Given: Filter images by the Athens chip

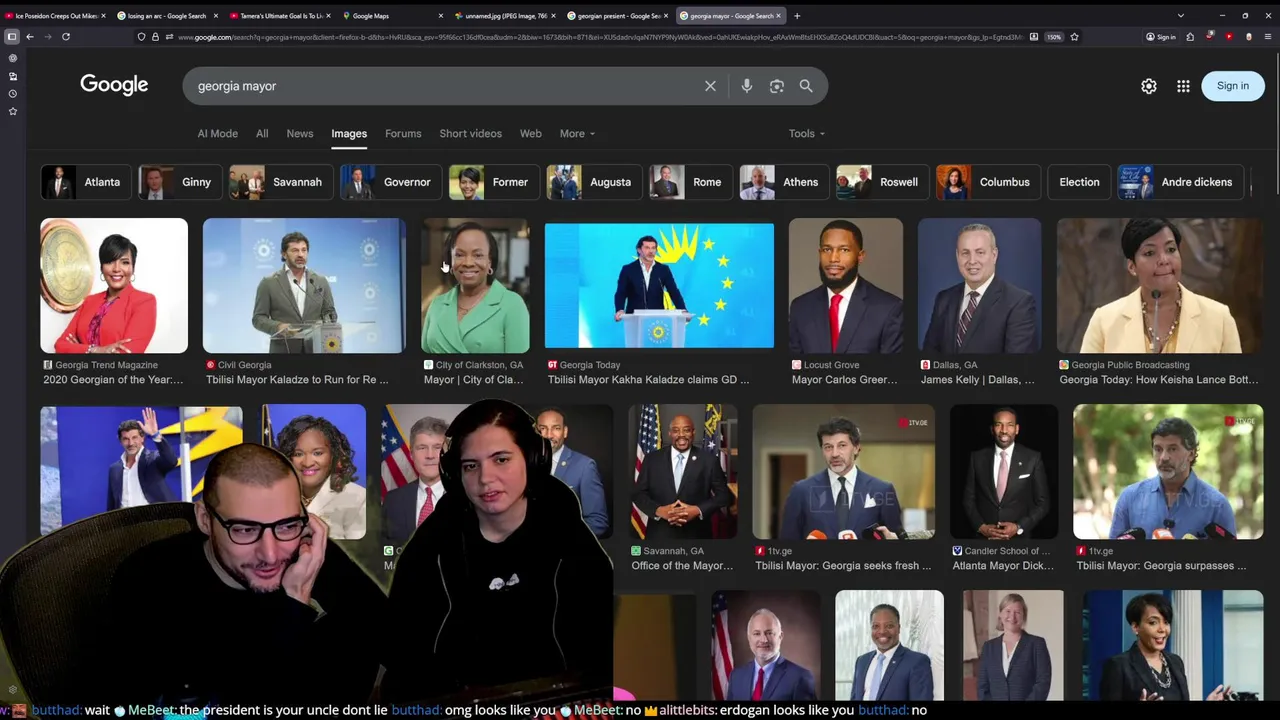Looking at the screenshot, I should (783, 182).
